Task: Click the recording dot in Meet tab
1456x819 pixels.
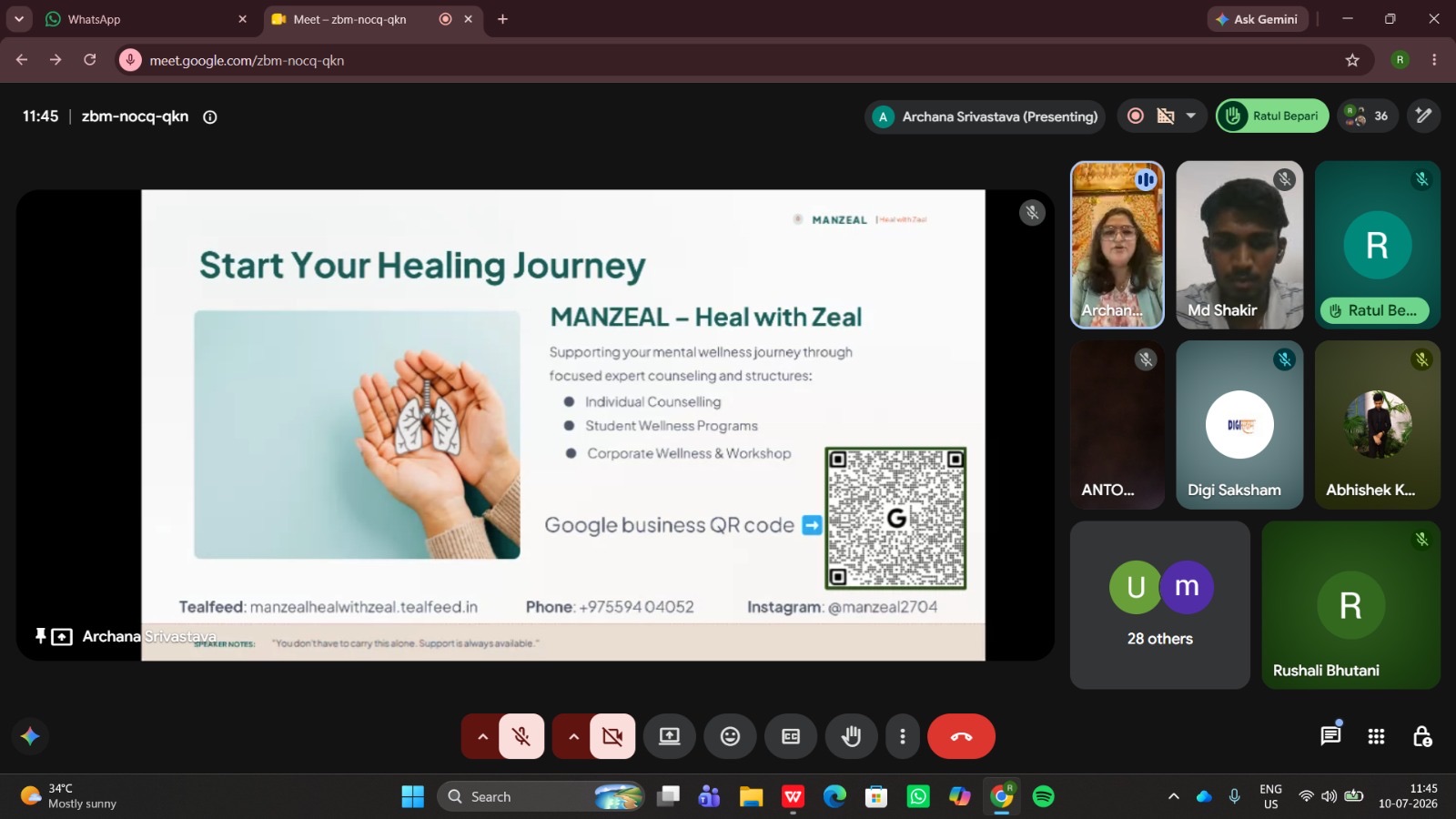Action: pos(445,19)
